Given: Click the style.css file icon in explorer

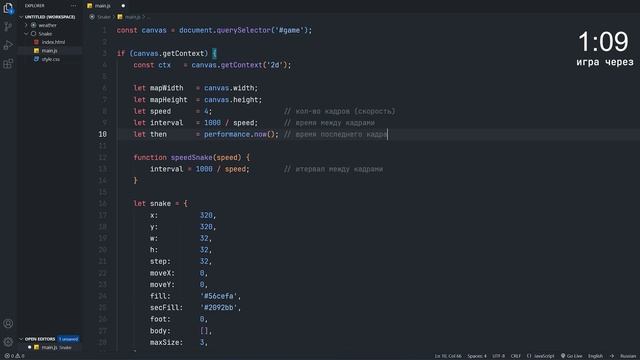Looking at the screenshot, I should point(36,59).
